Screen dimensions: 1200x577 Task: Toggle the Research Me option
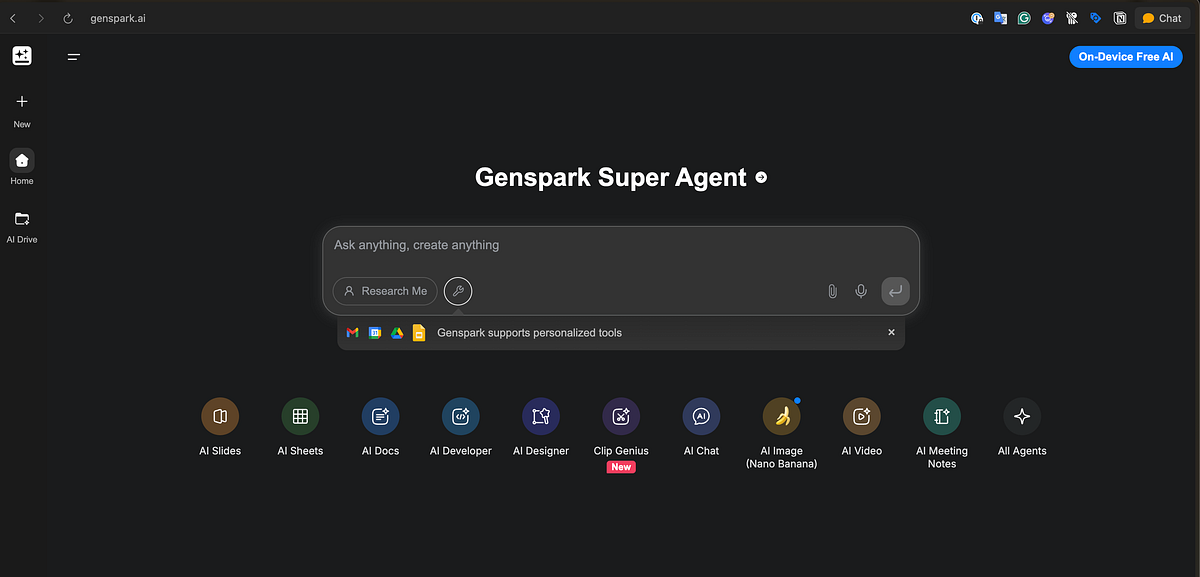pos(385,291)
